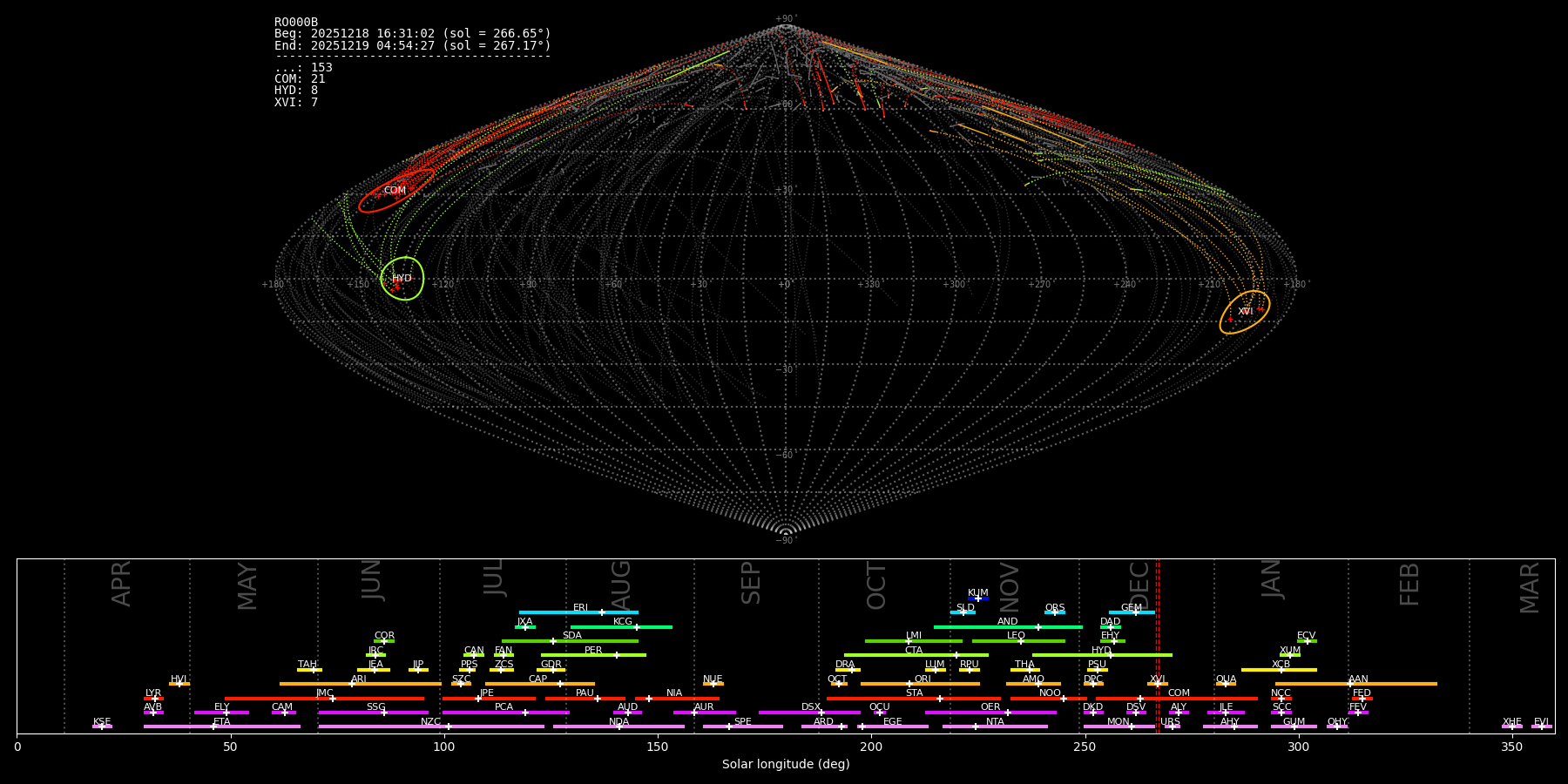Image resolution: width=1568 pixels, height=784 pixels.
Task: Select the CAP shower bar
Action: 539,684
